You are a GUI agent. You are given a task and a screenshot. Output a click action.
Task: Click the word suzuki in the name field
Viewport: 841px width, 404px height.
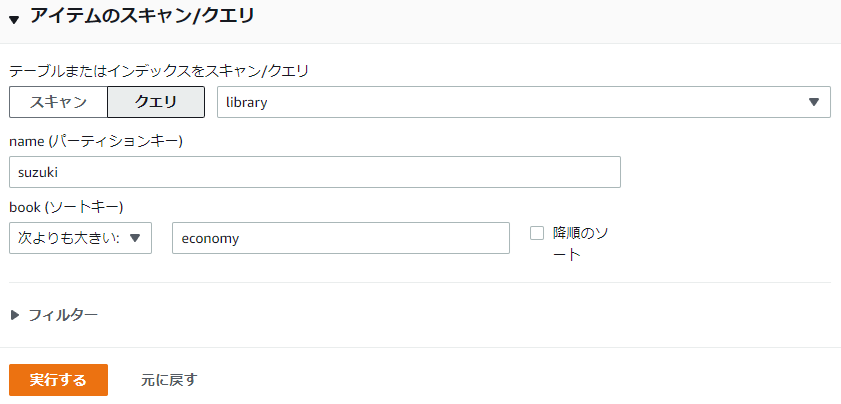(38, 172)
